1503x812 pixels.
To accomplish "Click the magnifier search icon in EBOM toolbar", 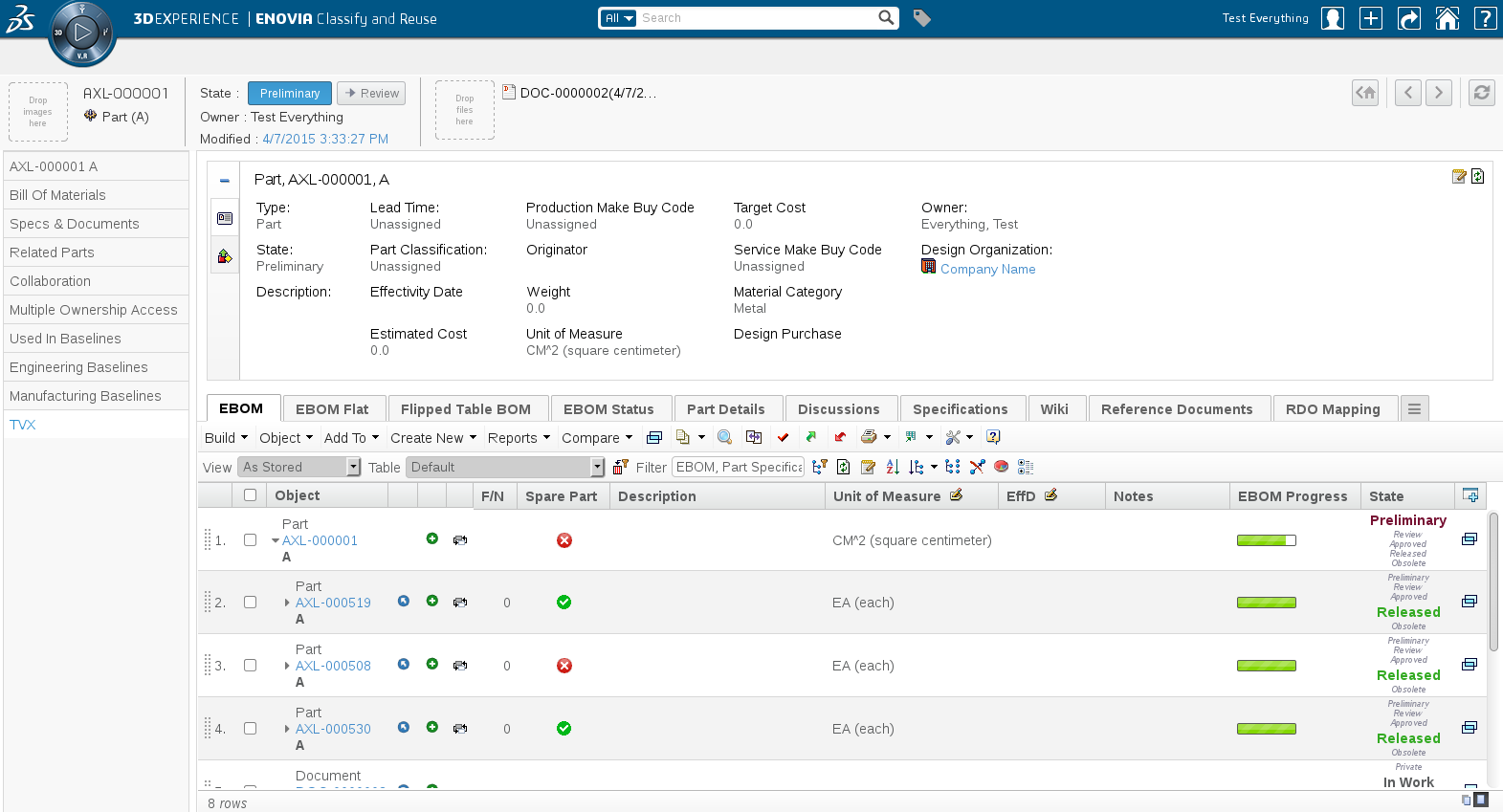I will point(725,437).
